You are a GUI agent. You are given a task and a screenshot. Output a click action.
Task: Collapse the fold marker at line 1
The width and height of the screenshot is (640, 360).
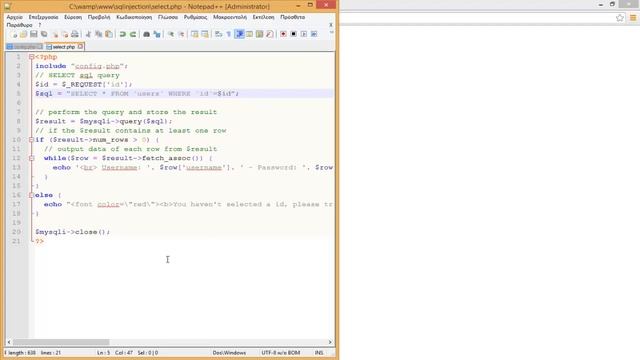pyautogui.click(x=31, y=57)
